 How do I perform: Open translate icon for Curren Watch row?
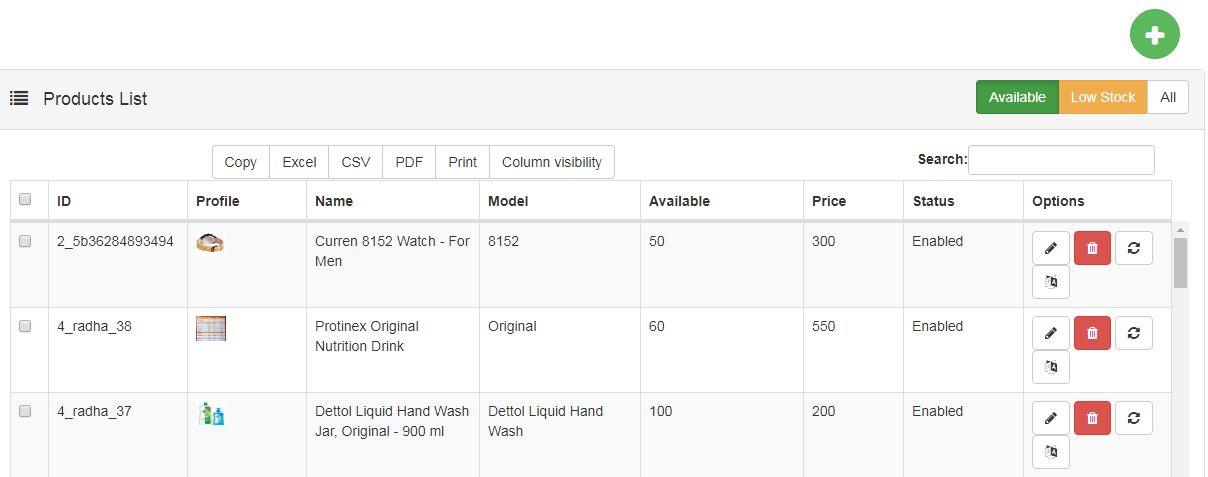pyautogui.click(x=1051, y=282)
